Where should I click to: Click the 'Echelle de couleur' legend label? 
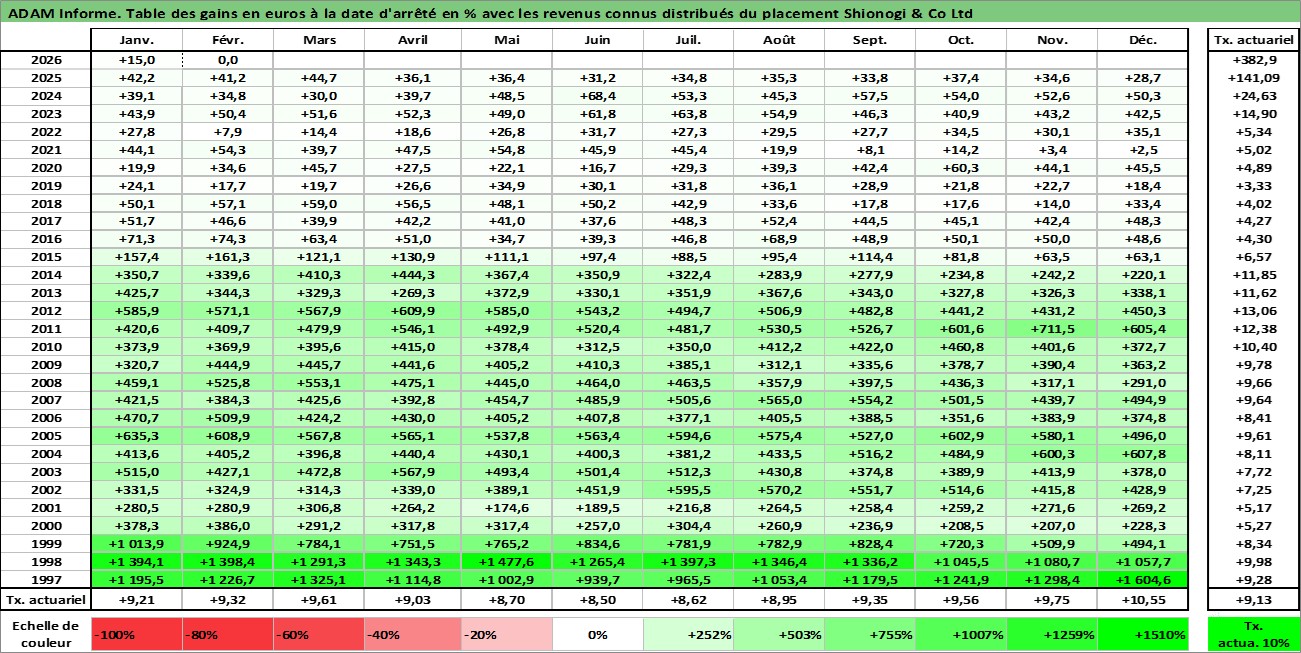pos(45,633)
